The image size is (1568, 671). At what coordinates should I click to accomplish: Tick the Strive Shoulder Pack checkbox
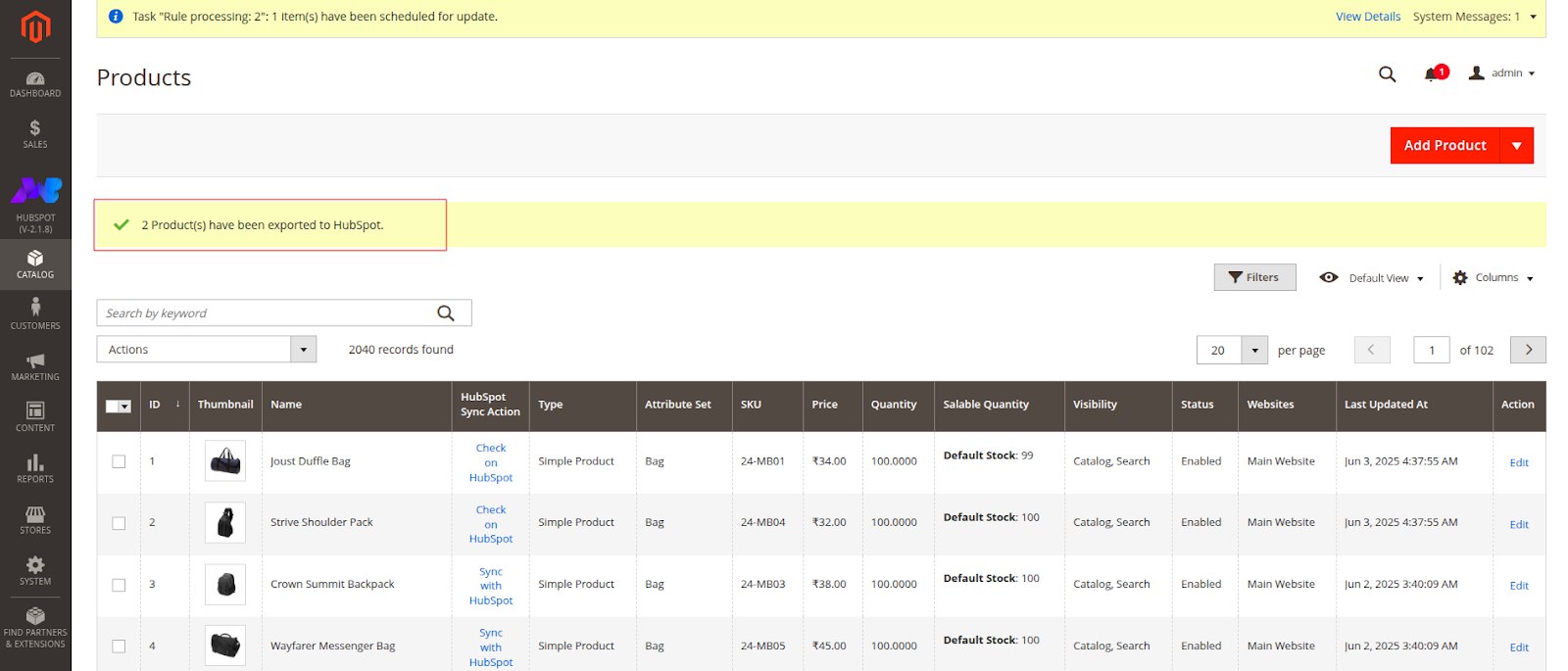(119, 523)
